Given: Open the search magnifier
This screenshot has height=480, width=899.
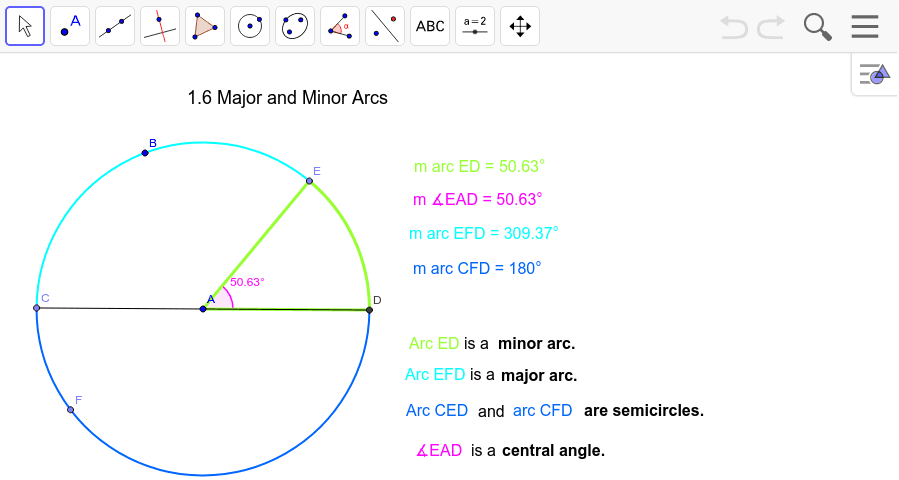Looking at the screenshot, I should [x=818, y=27].
